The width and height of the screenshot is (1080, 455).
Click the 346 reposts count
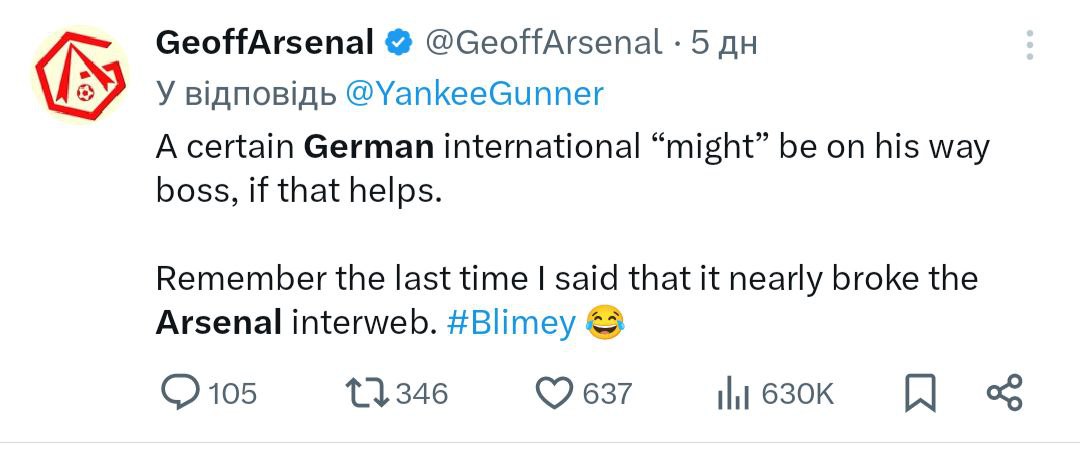click(422, 394)
